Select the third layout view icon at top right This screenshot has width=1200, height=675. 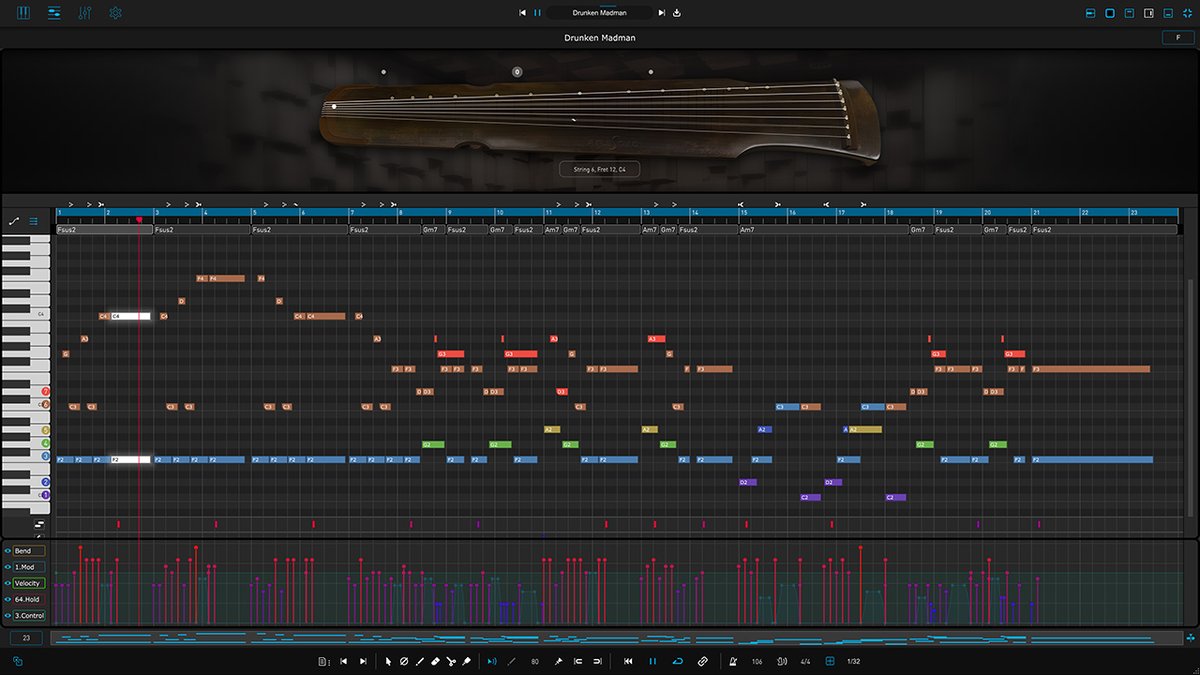pos(1129,13)
